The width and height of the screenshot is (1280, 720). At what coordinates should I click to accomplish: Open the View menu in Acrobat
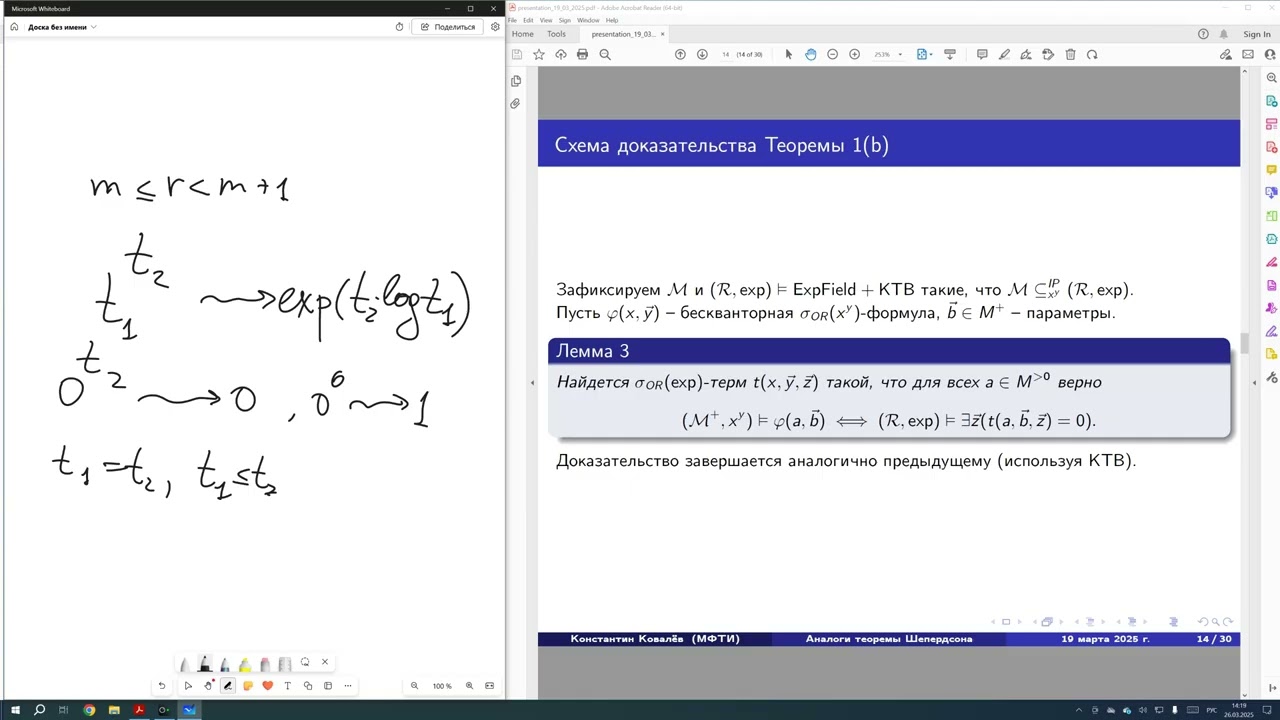546,20
